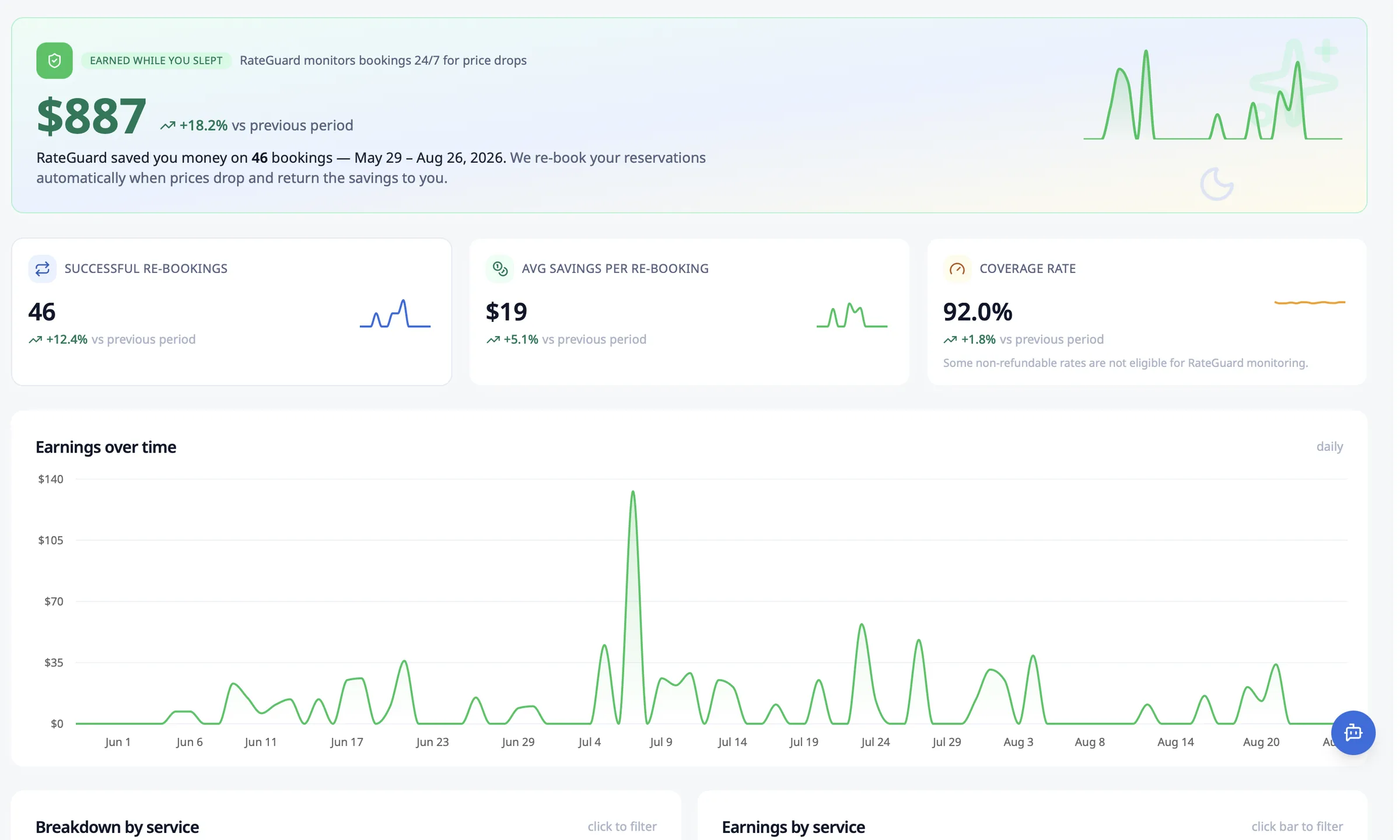Click the orange coverage rate sparkline
Screen dimensions: 1400x840
pos(1310,302)
